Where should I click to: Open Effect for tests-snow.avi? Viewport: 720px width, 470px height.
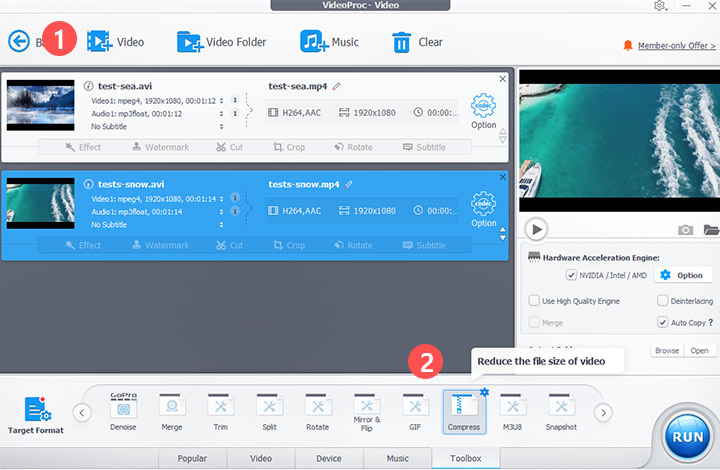pos(83,245)
